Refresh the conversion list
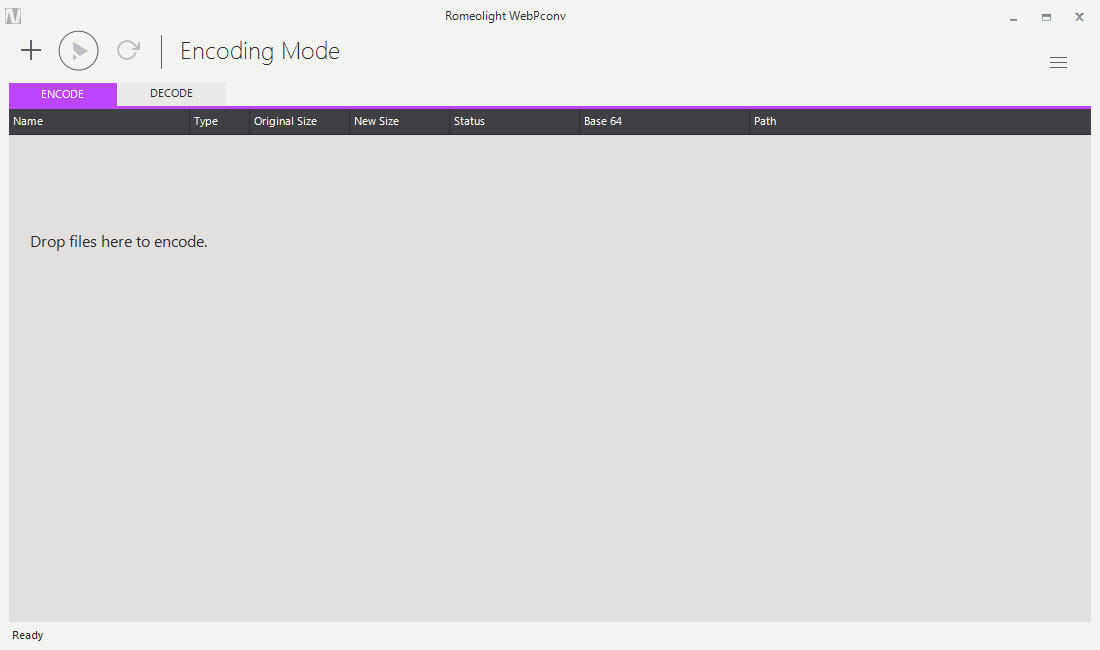The height and width of the screenshot is (650, 1100). (127, 50)
